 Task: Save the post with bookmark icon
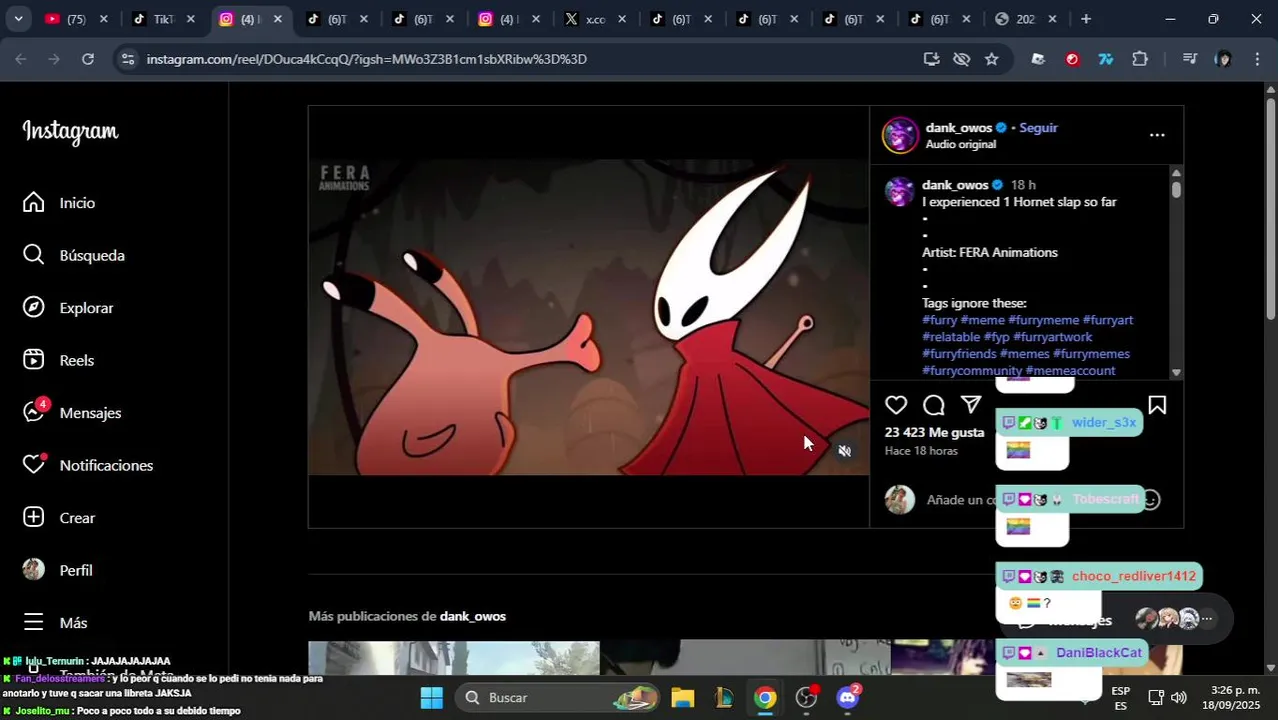coord(1157,405)
